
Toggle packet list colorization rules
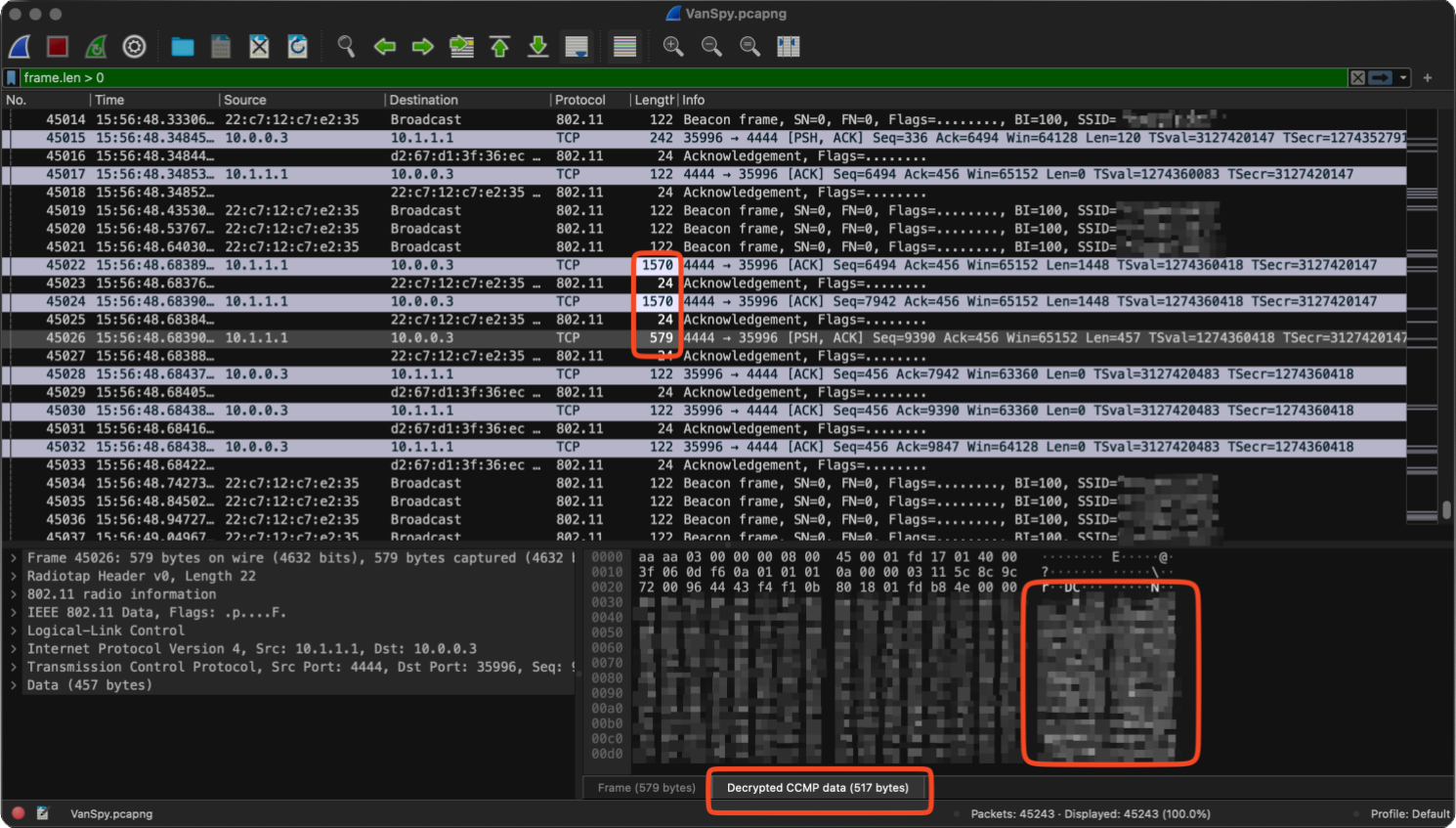[x=624, y=46]
